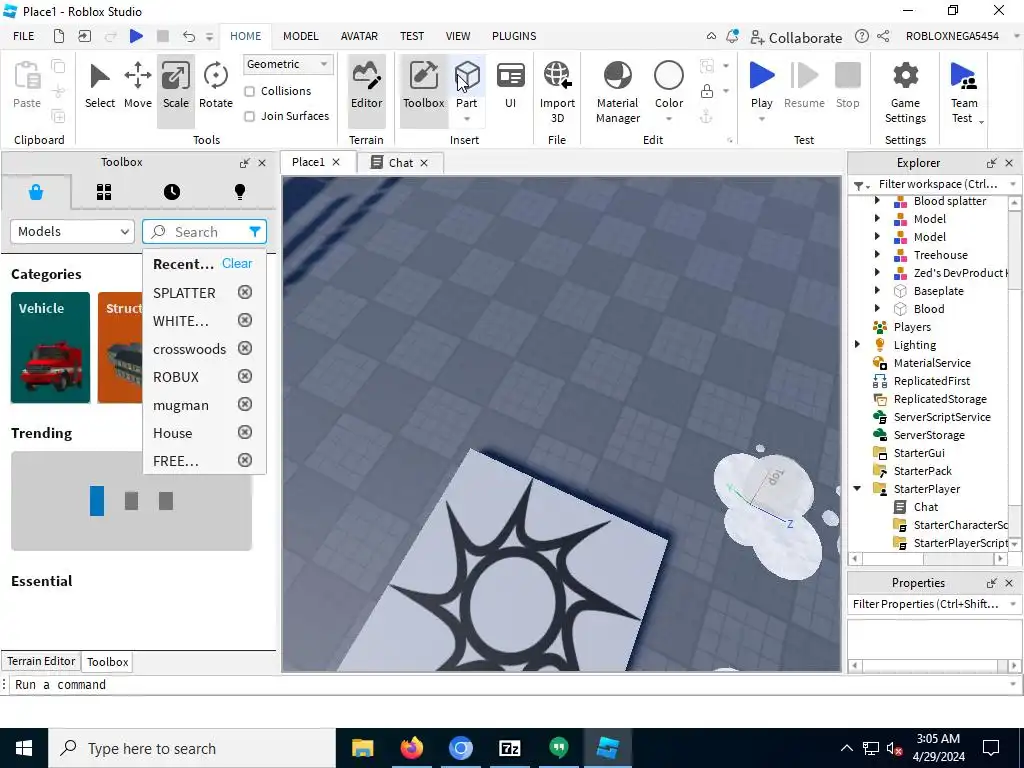Viewport: 1024px width, 768px height.
Task: Open the Models category dropdown
Action: [x=72, y=231]
